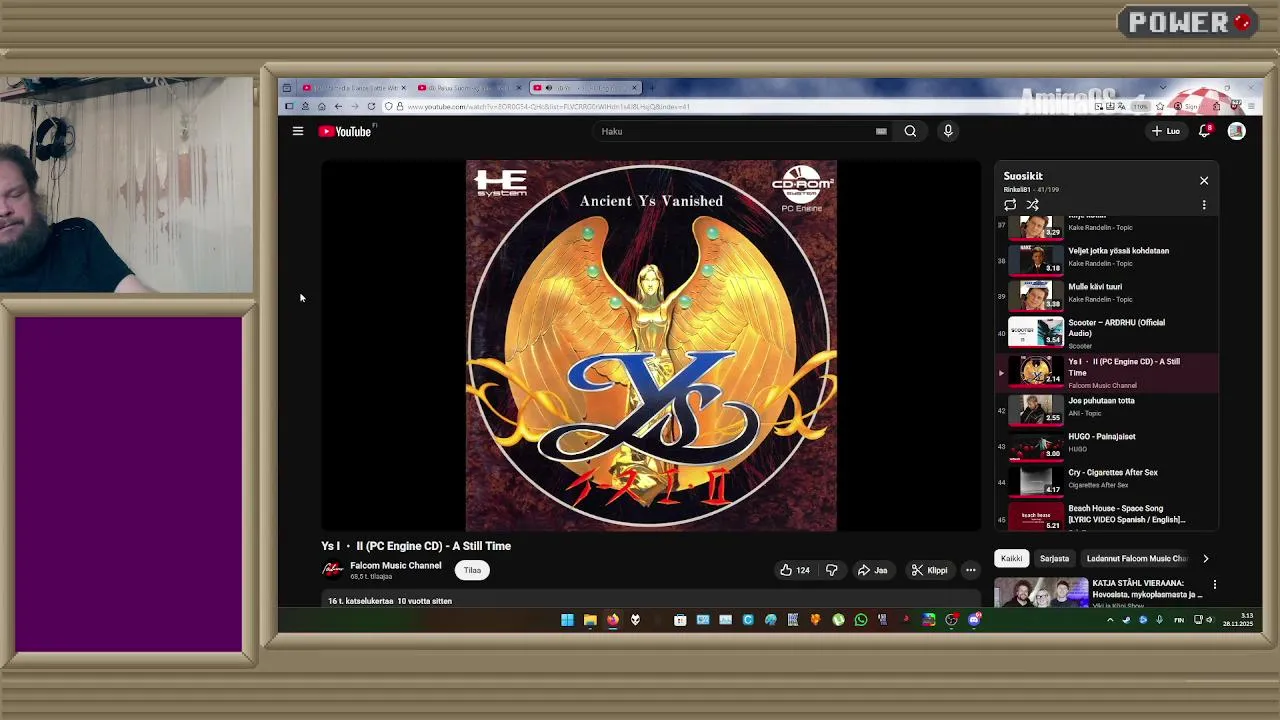The width and height of the screenshot is (1280, 720).
Task: Go forward in browser history
Action: coord(354,106)
